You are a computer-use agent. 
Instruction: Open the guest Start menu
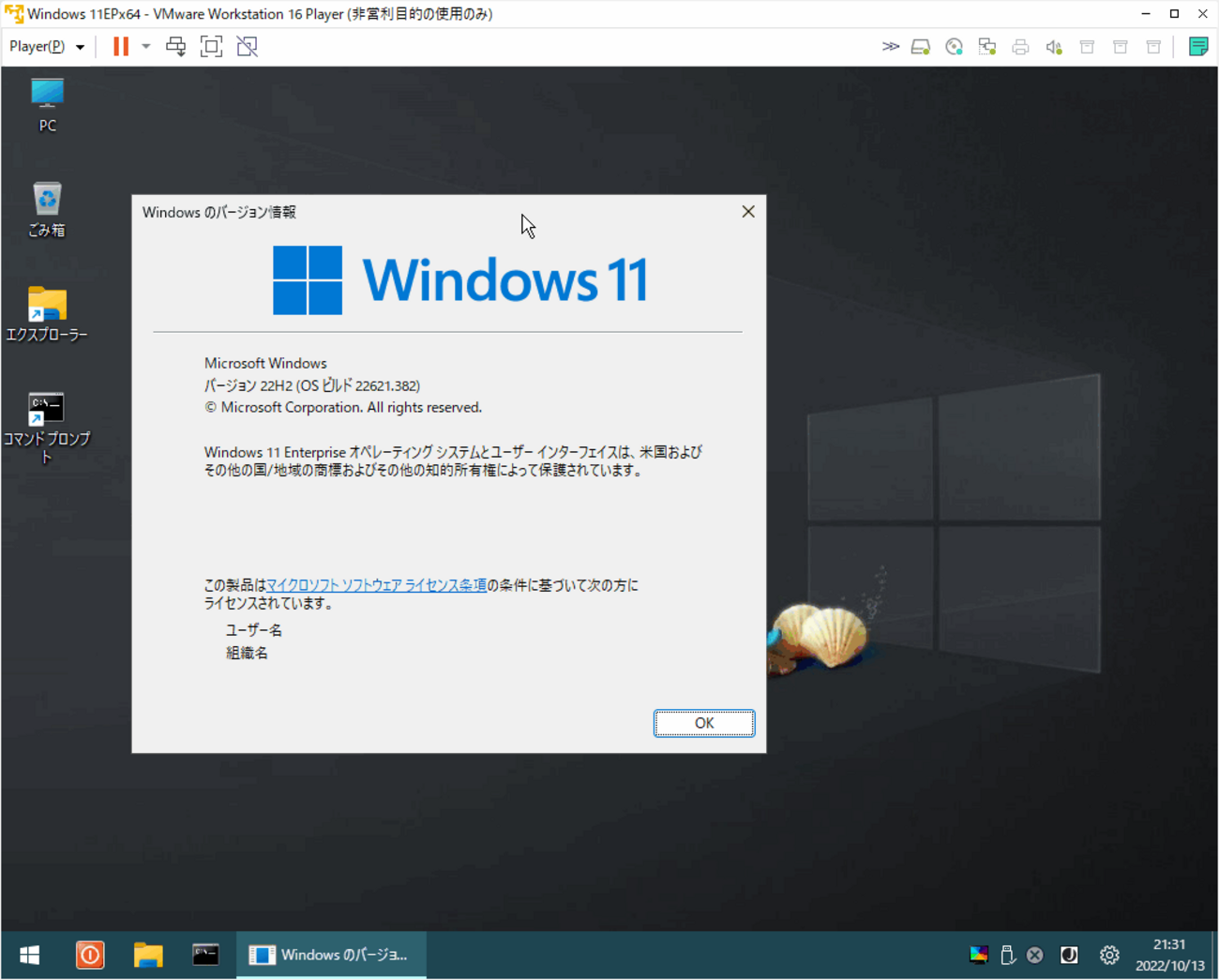coord(30,955)
